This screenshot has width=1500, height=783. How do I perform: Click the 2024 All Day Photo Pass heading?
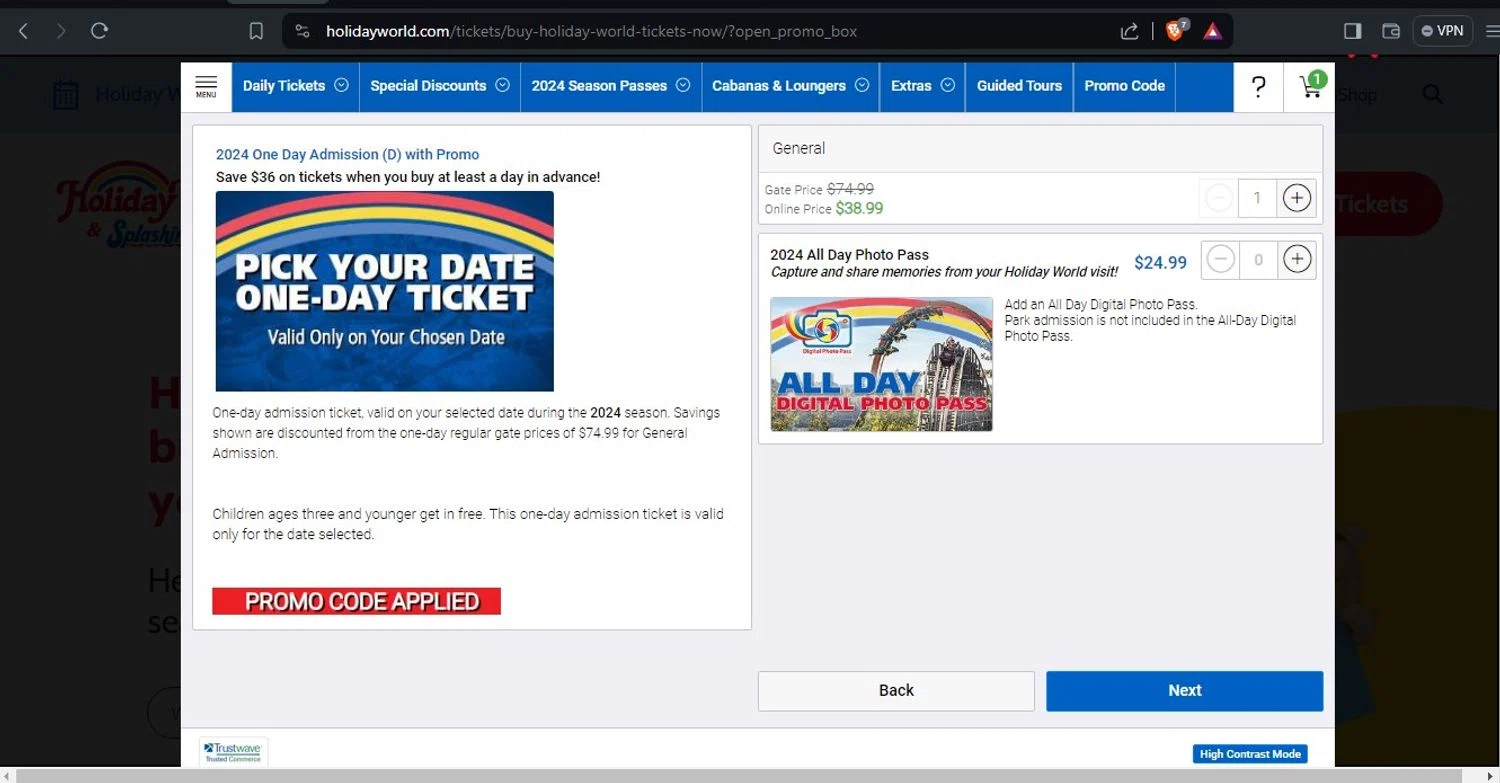[x=849, y=255]
